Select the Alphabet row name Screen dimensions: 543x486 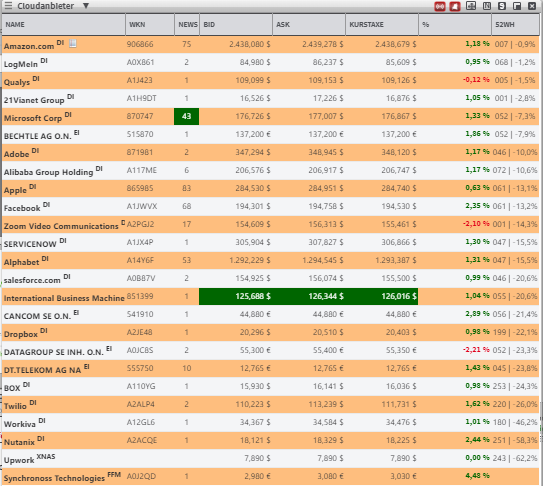coord(21,262)
